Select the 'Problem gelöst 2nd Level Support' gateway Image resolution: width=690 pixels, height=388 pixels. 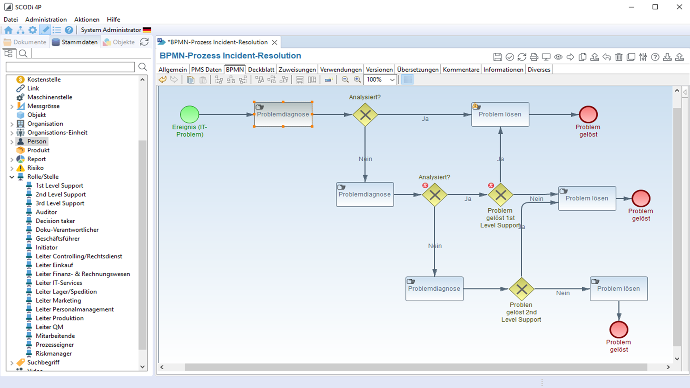tap(521, 289)
